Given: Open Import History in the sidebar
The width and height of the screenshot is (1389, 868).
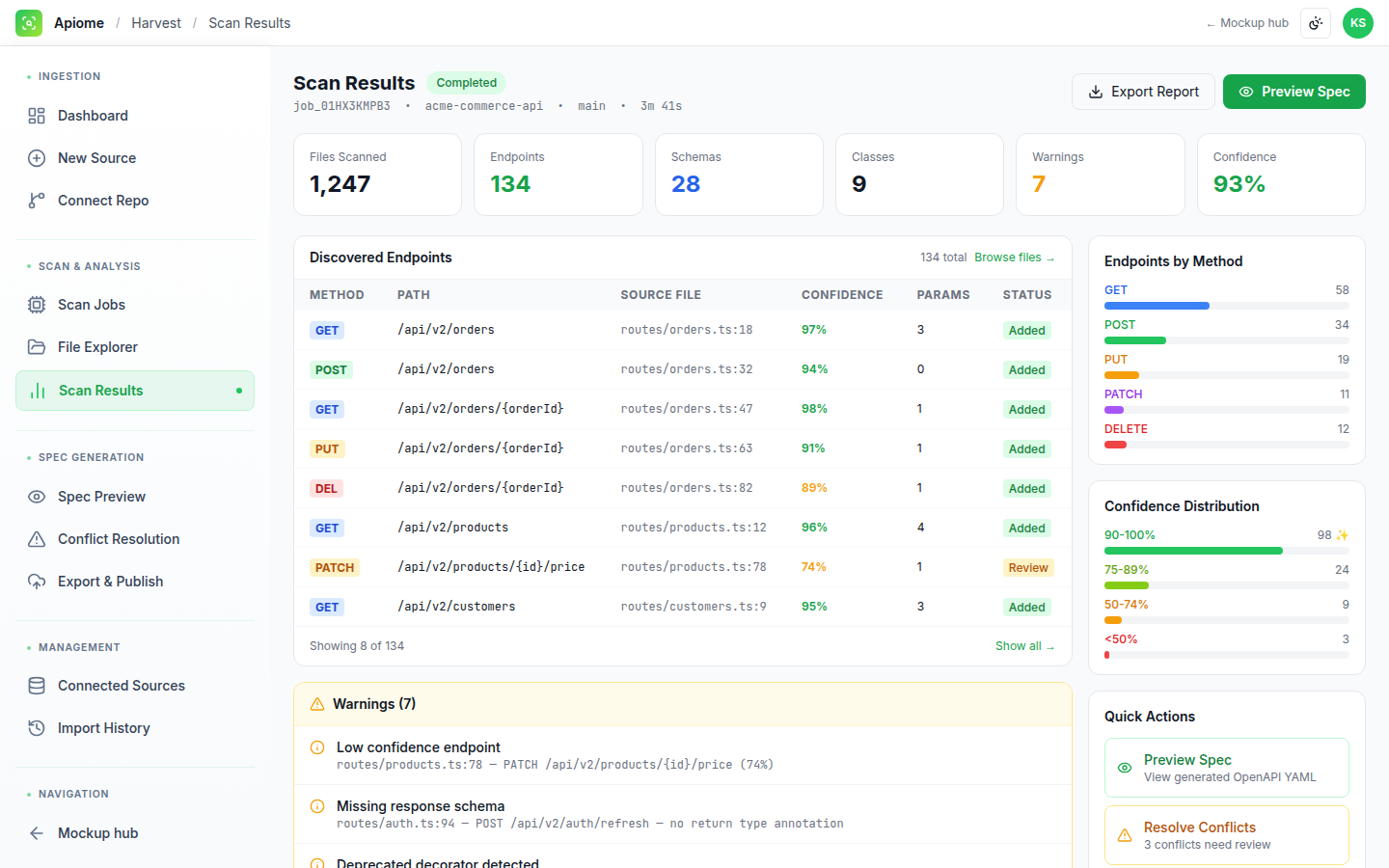Looking at the screenshot, I should click(135, 728).
